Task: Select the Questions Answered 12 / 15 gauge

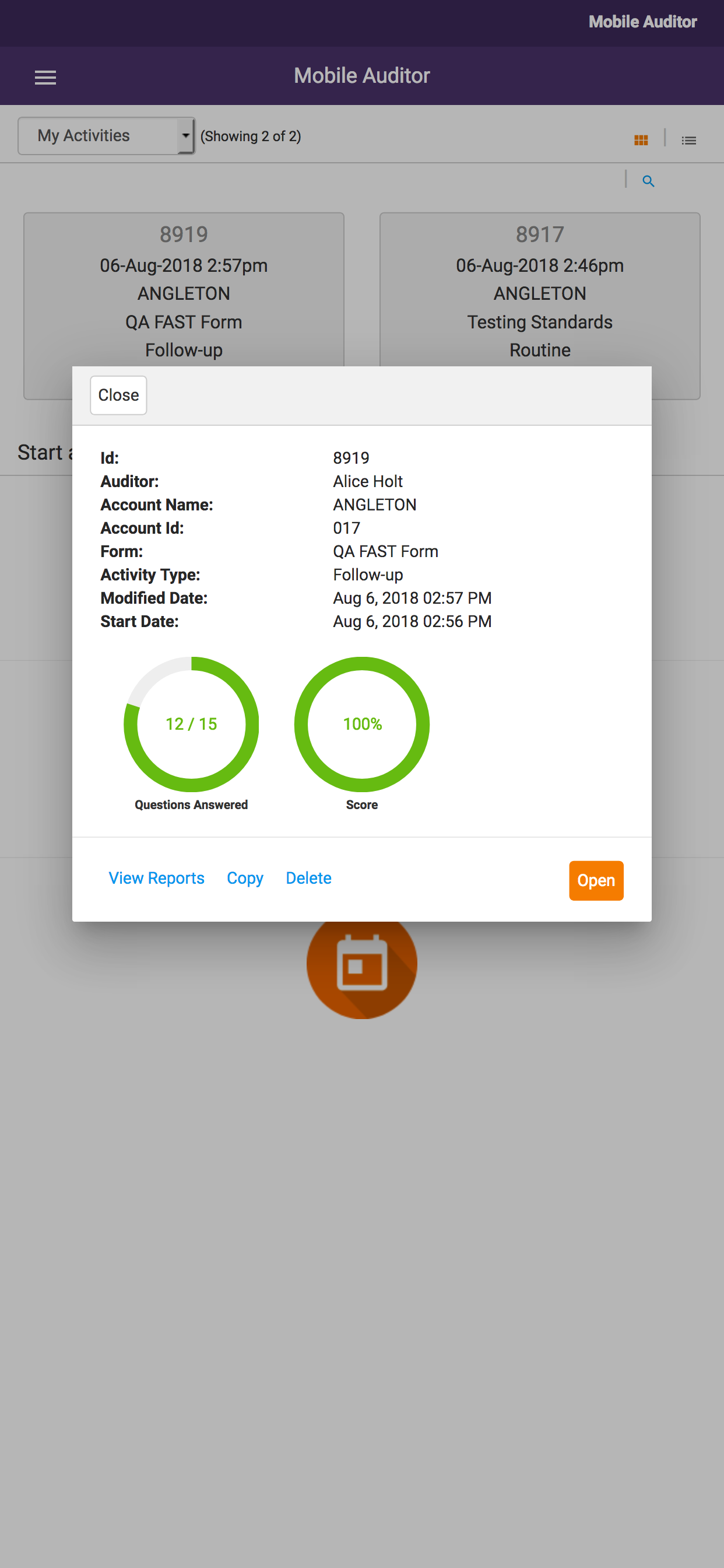Action: click(x=191, y=724)
